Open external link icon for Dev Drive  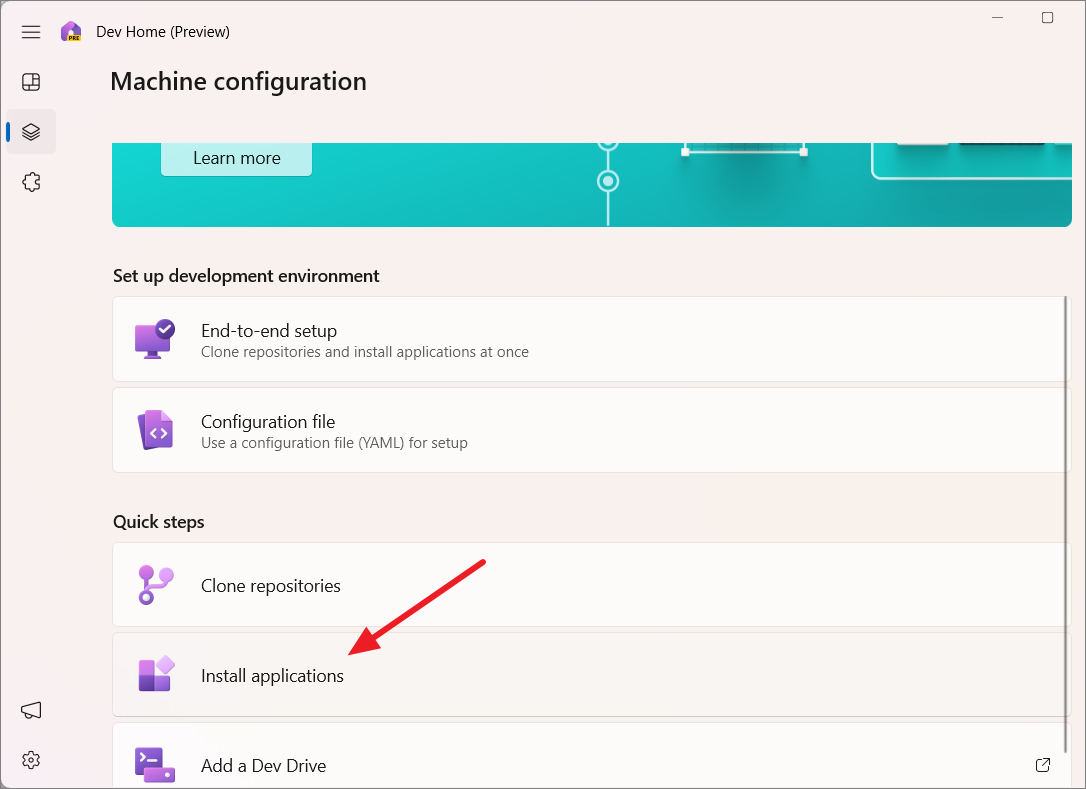point(1042,765)
